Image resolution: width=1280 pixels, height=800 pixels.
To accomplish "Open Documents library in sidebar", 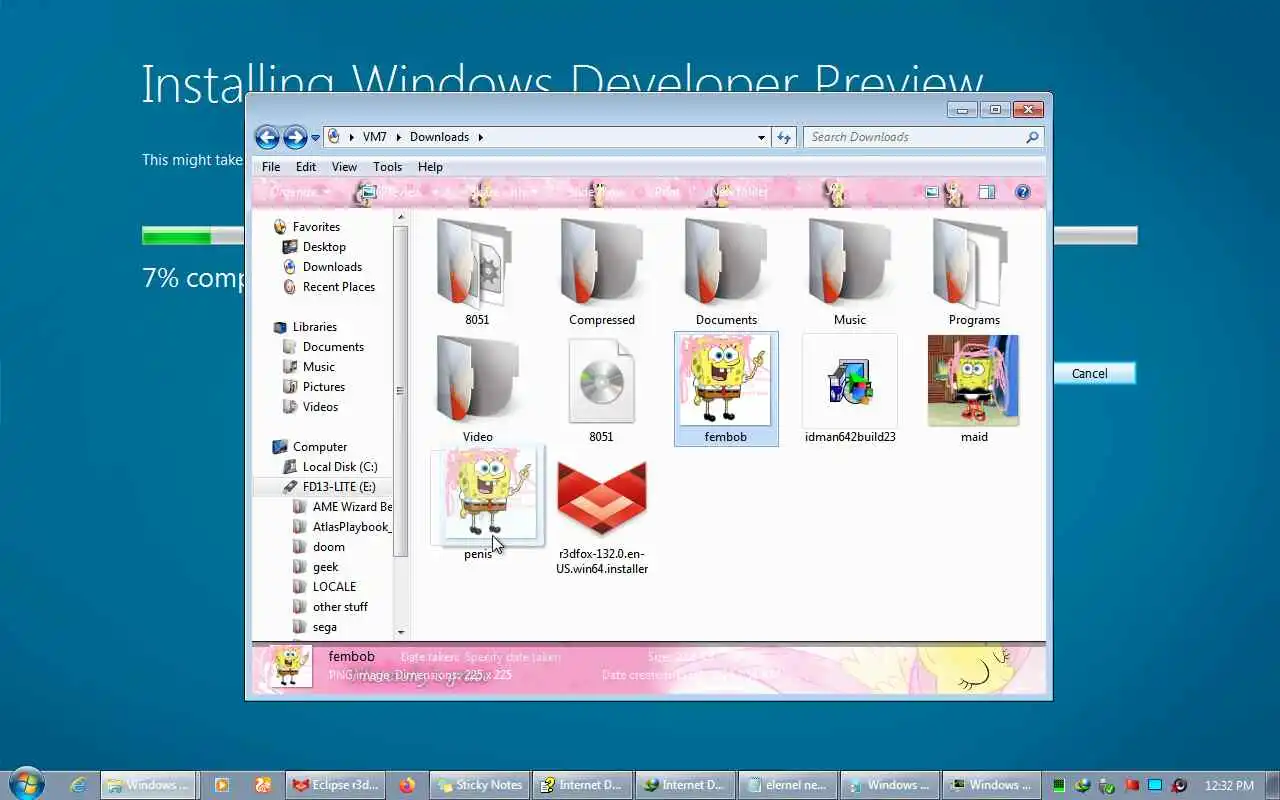I will (x=333, y=347).
